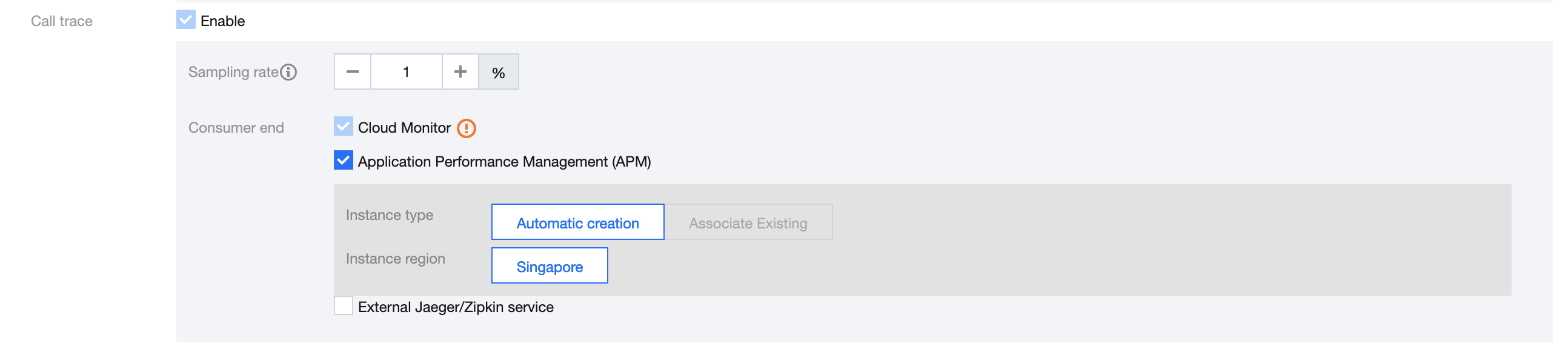The width and height of the screenshot is (1568, 349).
Task: Select the Singapore instance region
Action: [x=550, y=266]
